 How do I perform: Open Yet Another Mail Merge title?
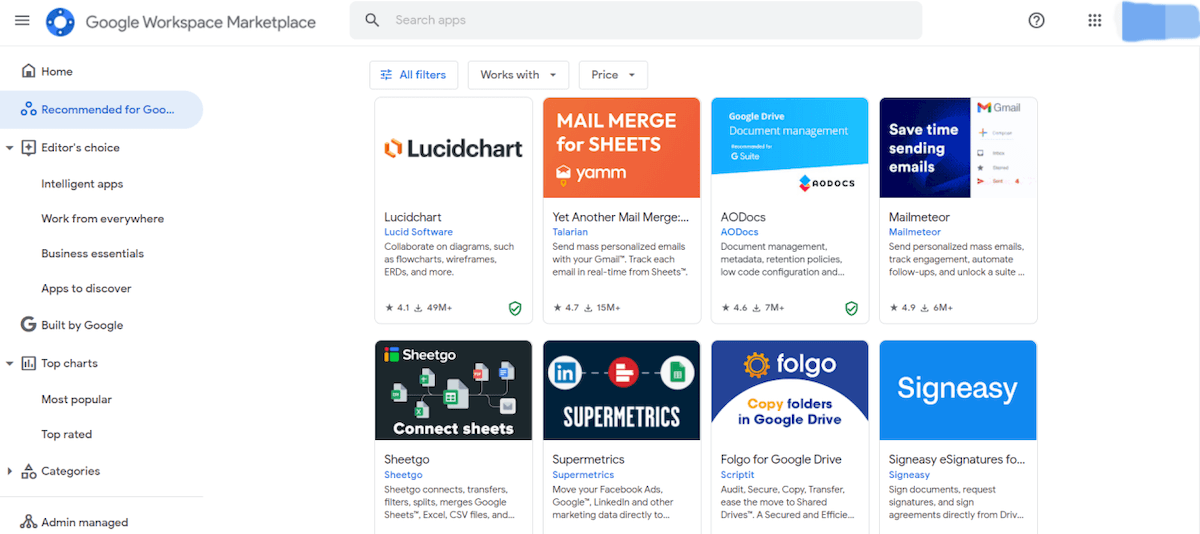point(621,217)
